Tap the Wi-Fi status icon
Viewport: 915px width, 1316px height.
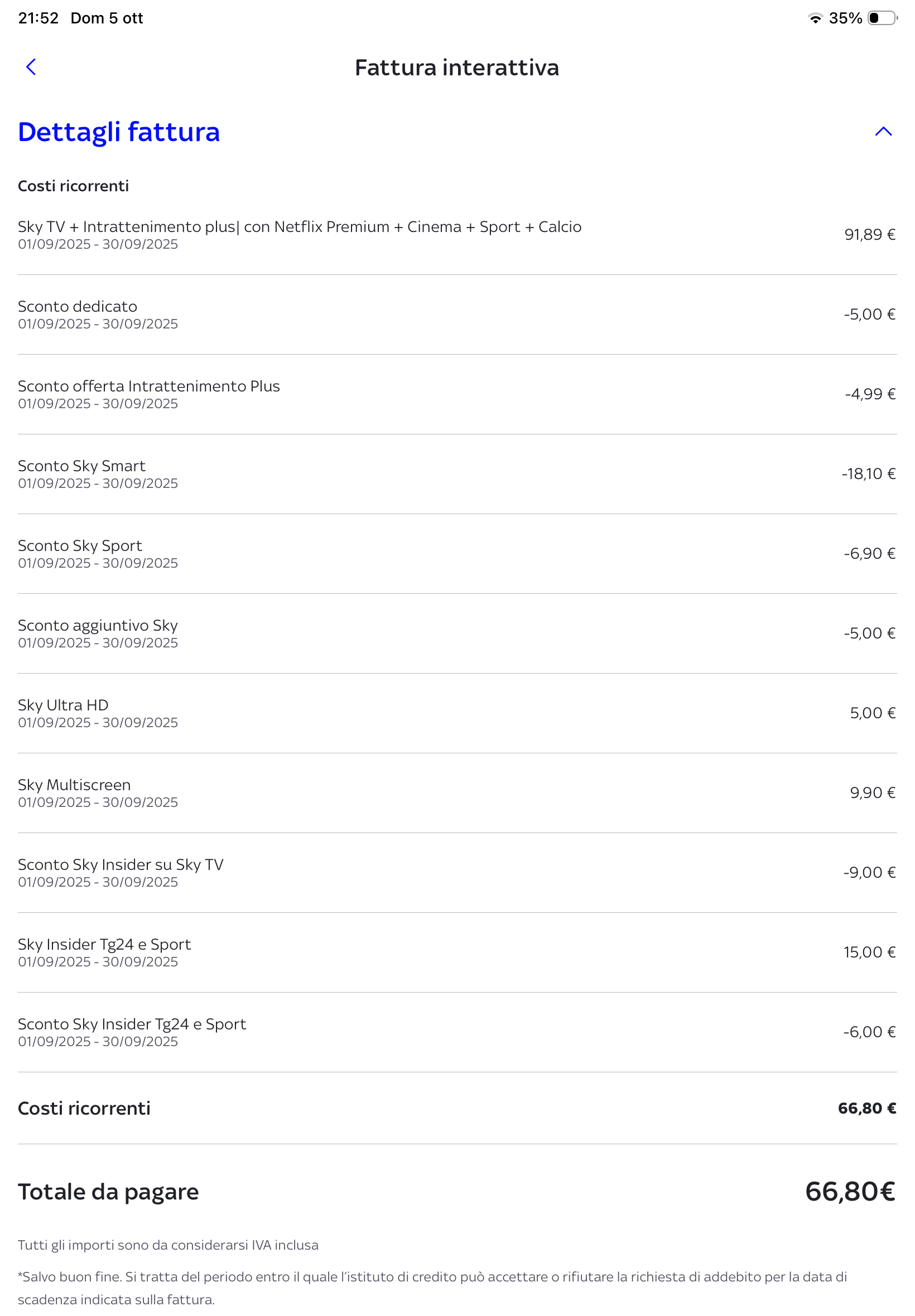[x=815, y=18]
